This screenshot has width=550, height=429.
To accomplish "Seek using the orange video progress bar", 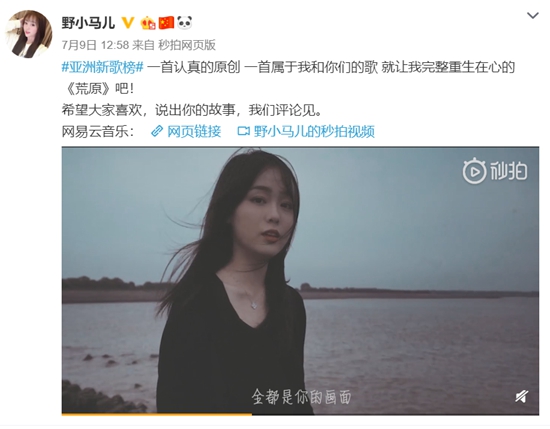I will pyautogui.click(x=300, y=415).
